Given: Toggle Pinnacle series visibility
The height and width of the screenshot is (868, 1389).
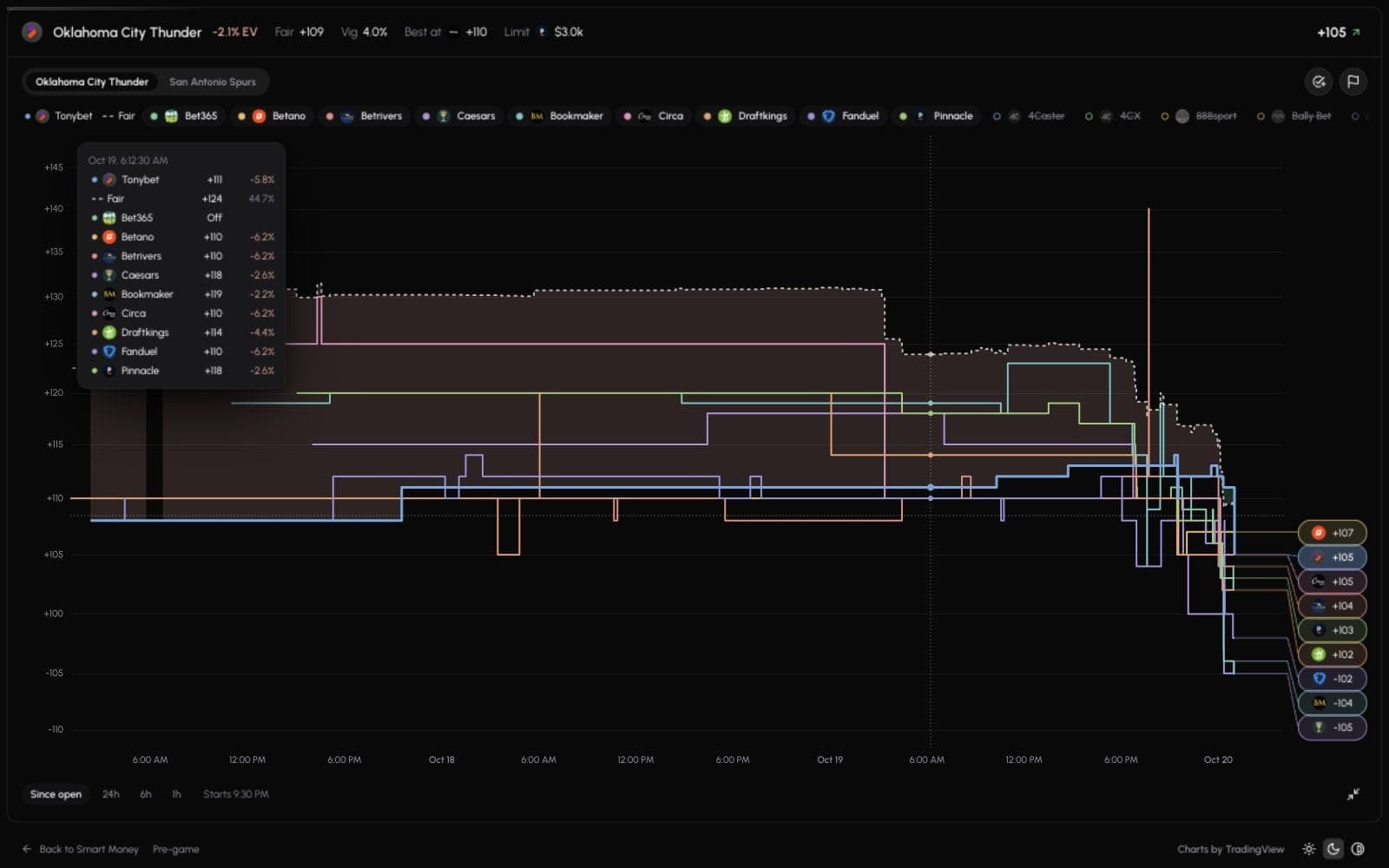Looking at the screenshot, I should 937,116.
